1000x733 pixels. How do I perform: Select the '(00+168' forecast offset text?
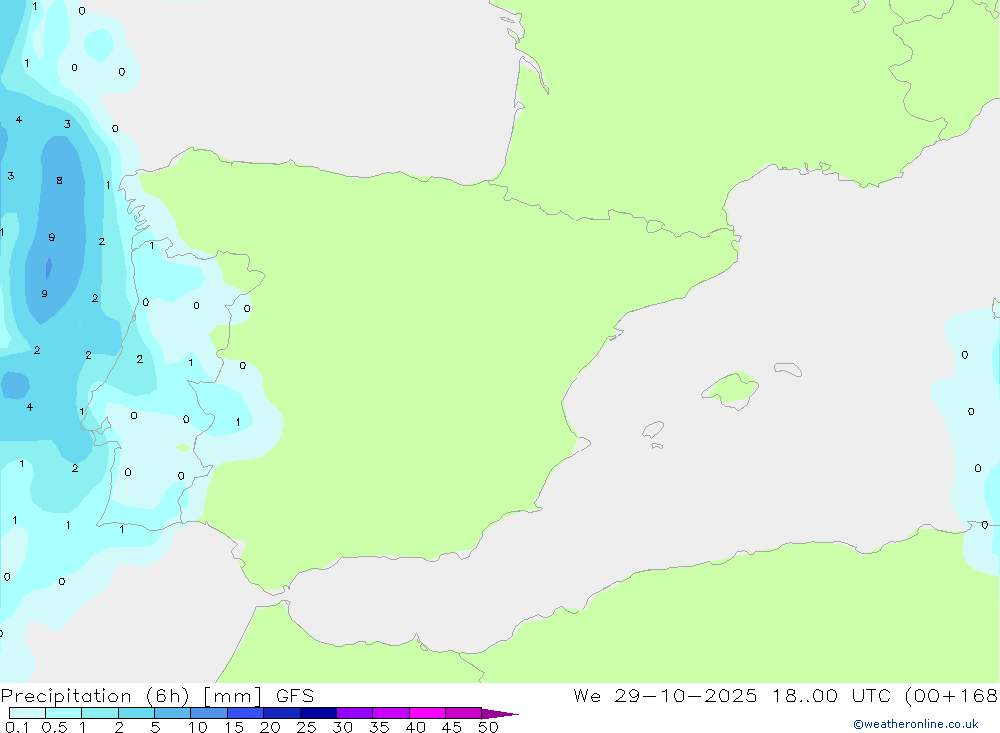click(952, 696)
